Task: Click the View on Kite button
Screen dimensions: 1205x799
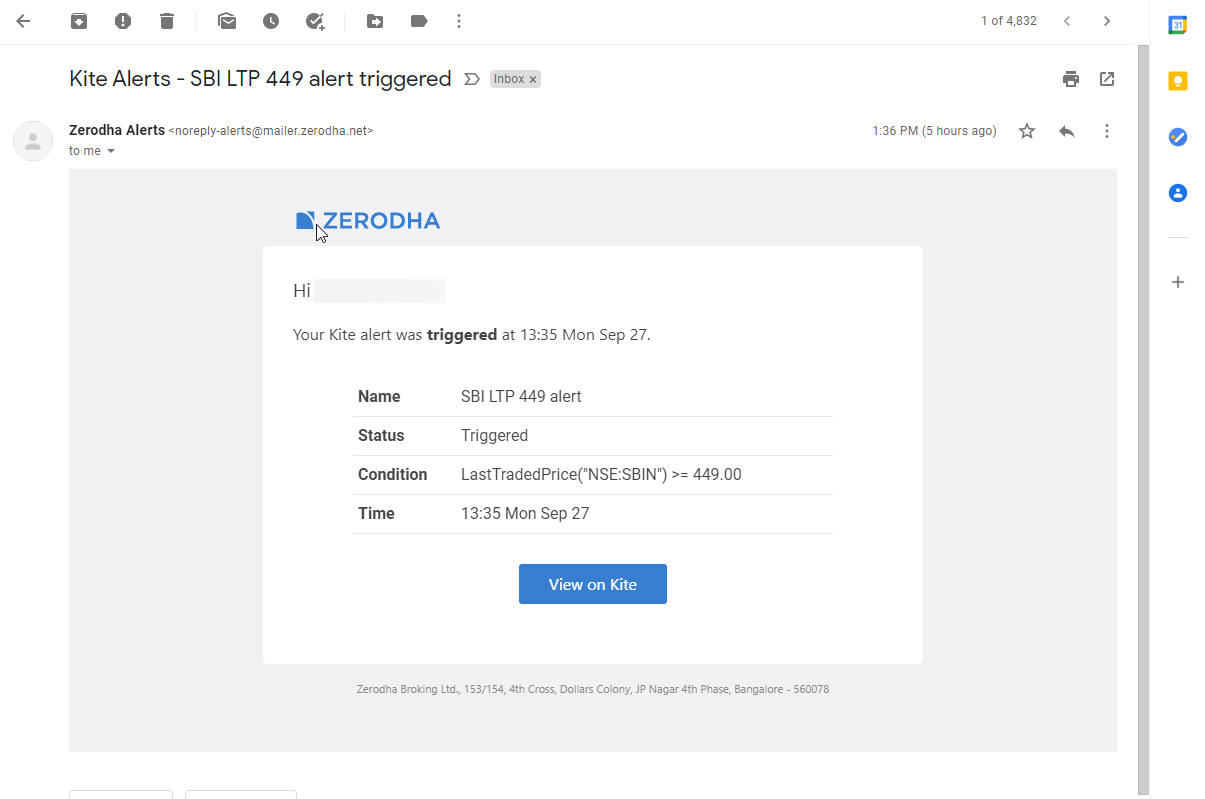Action: [x=592, y=584]
